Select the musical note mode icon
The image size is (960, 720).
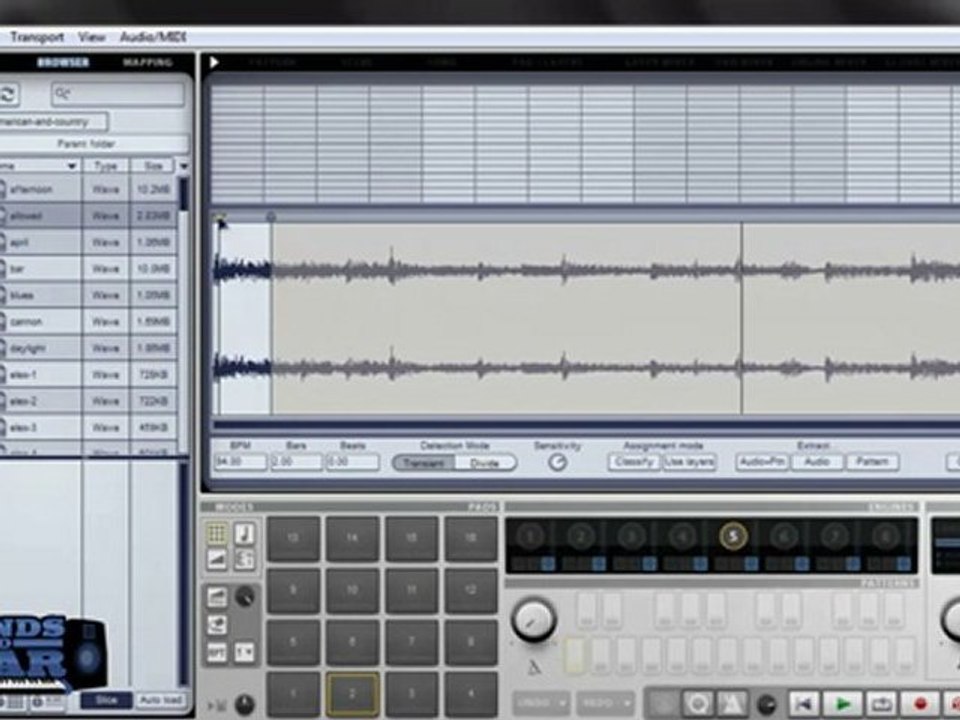coord(245,533)
